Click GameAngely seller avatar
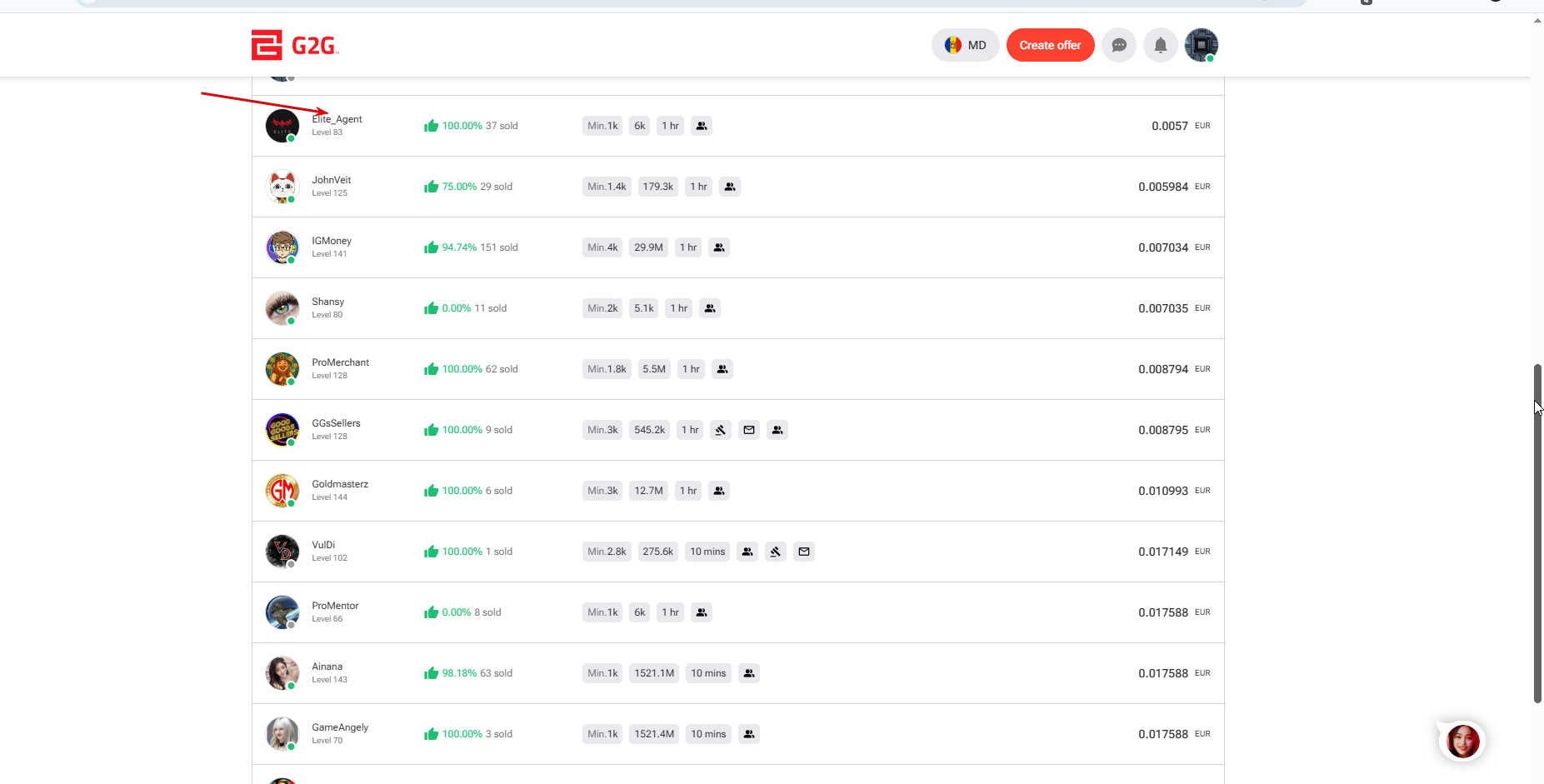The height and width of the screenshot is (784, 1544). tap(282, 734)
